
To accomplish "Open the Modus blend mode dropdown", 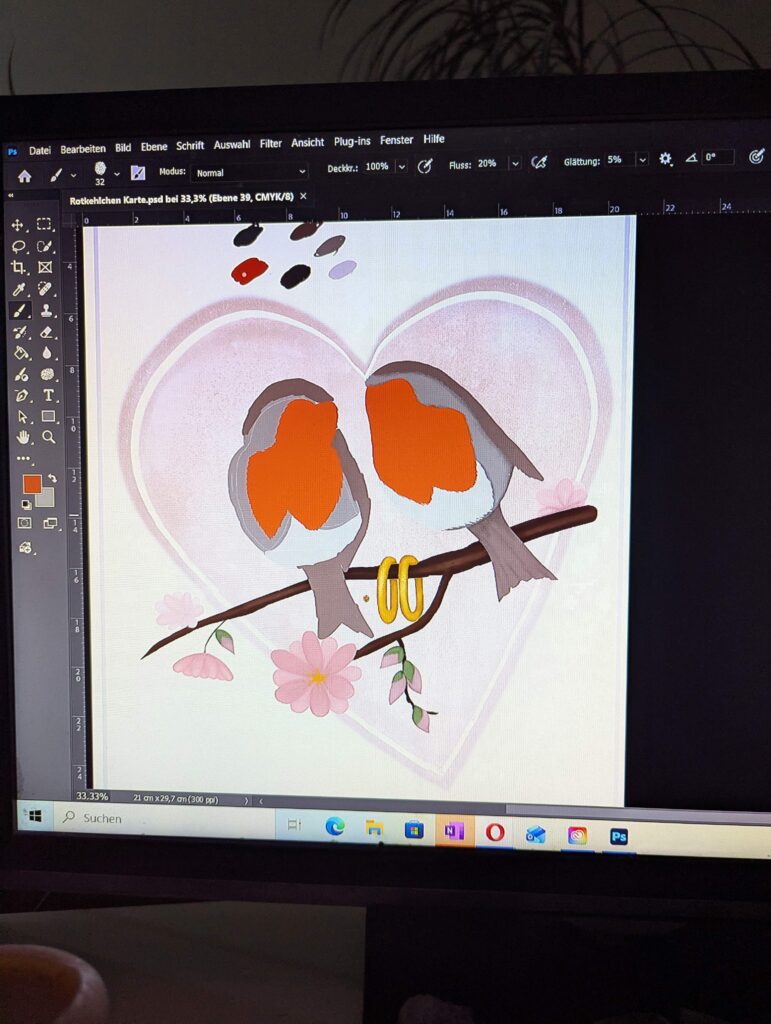I will [x=248, y=172].
